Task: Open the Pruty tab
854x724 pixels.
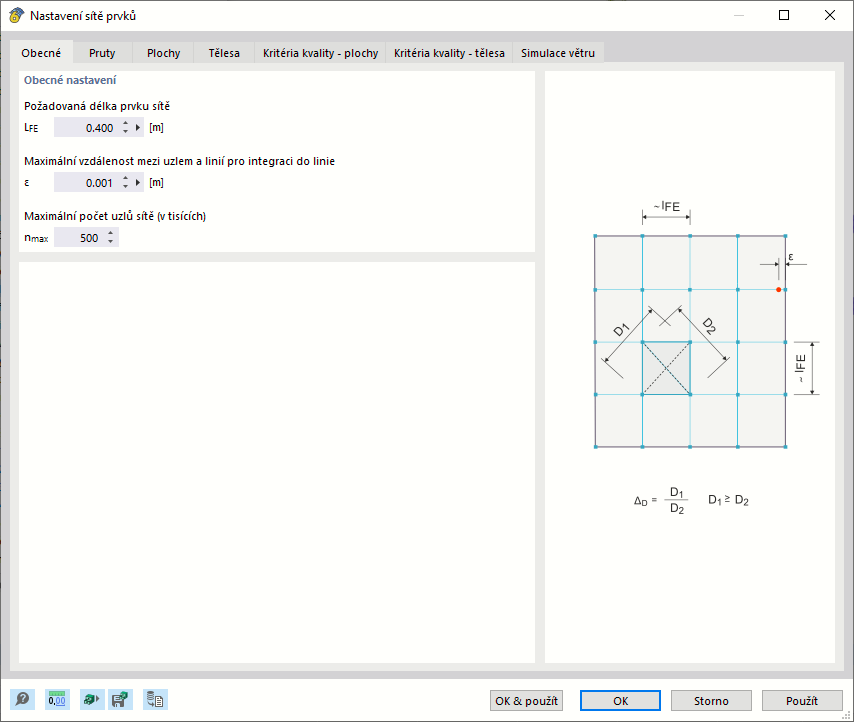Action: pos(102,53)
